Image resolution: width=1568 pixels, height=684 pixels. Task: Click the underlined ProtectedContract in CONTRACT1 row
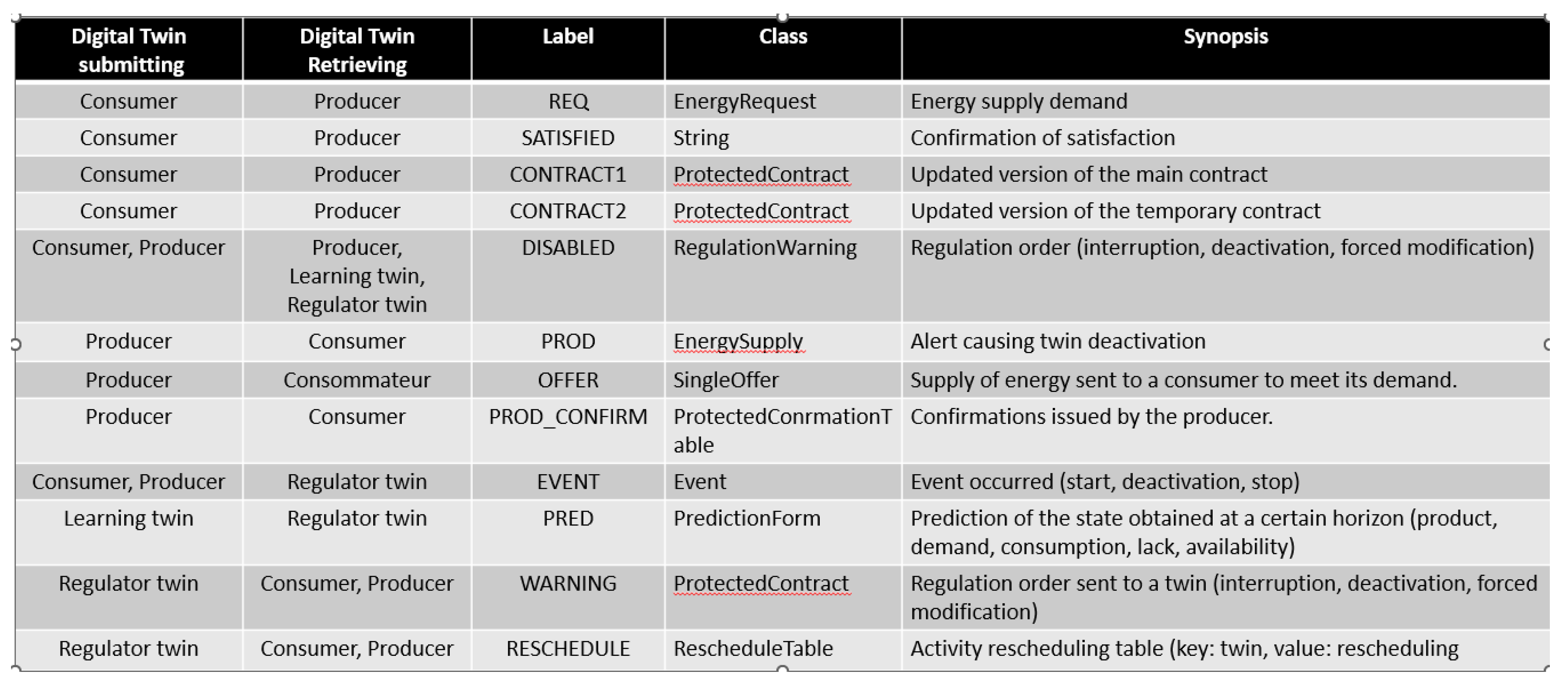click(760, 175)
